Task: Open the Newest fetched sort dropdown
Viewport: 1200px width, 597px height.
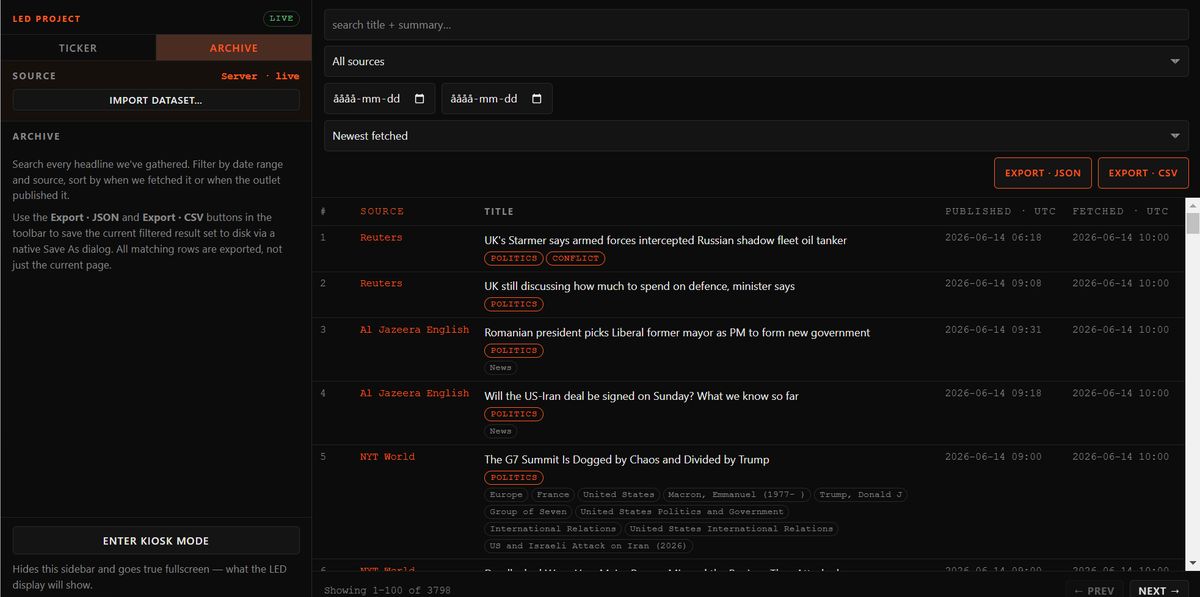Action: click(x=756, y=136)
